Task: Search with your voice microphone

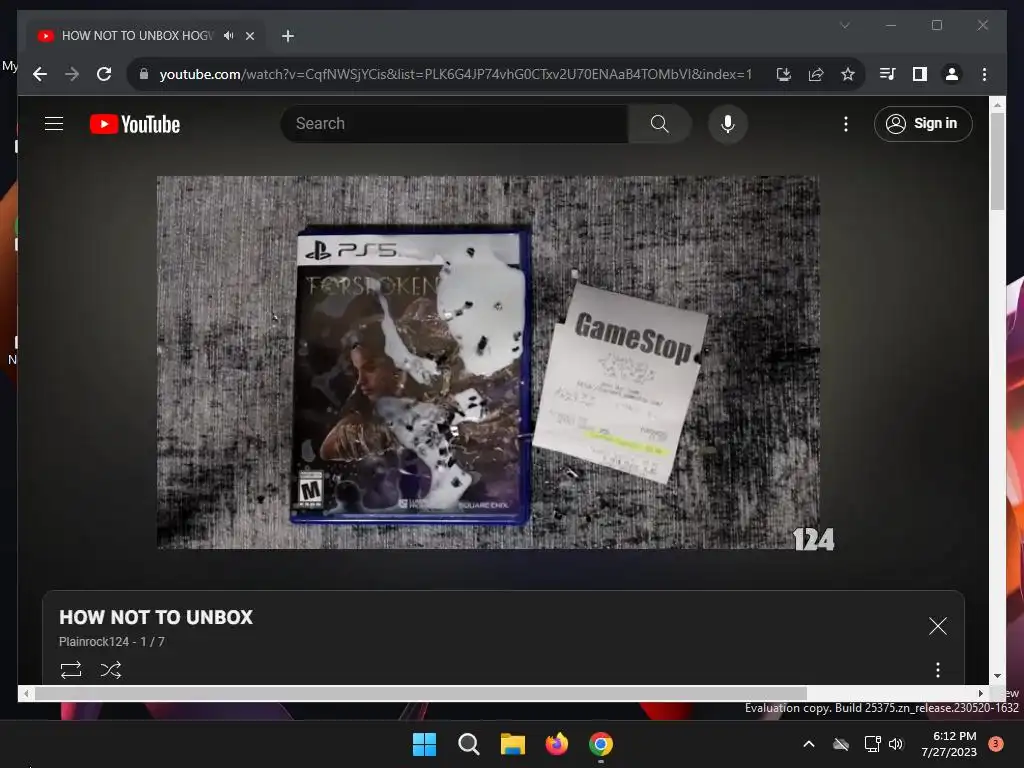Action: pyautogui.click(x=728, y=123)
